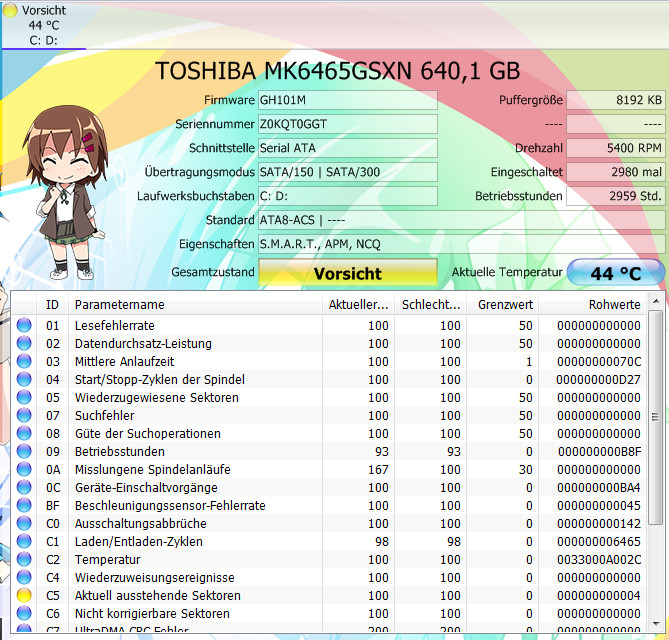Click blue status icon of Geräte-Einschaltvorgänge row

24,487
